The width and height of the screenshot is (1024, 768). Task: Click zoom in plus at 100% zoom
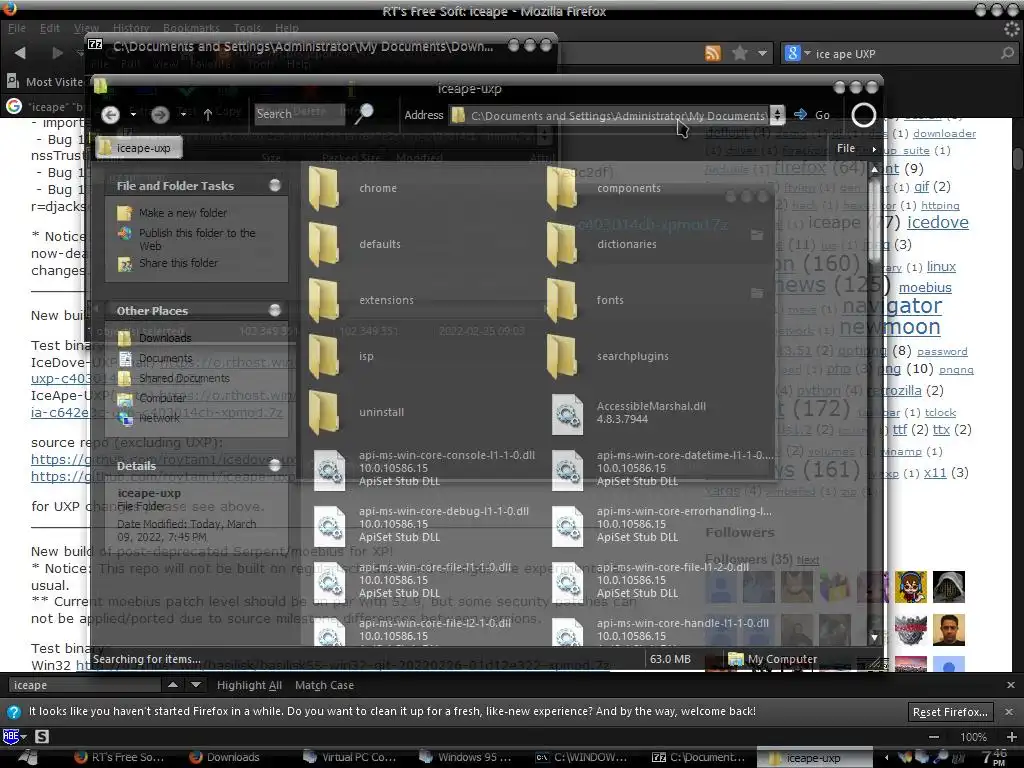[x=1012, y=737]
